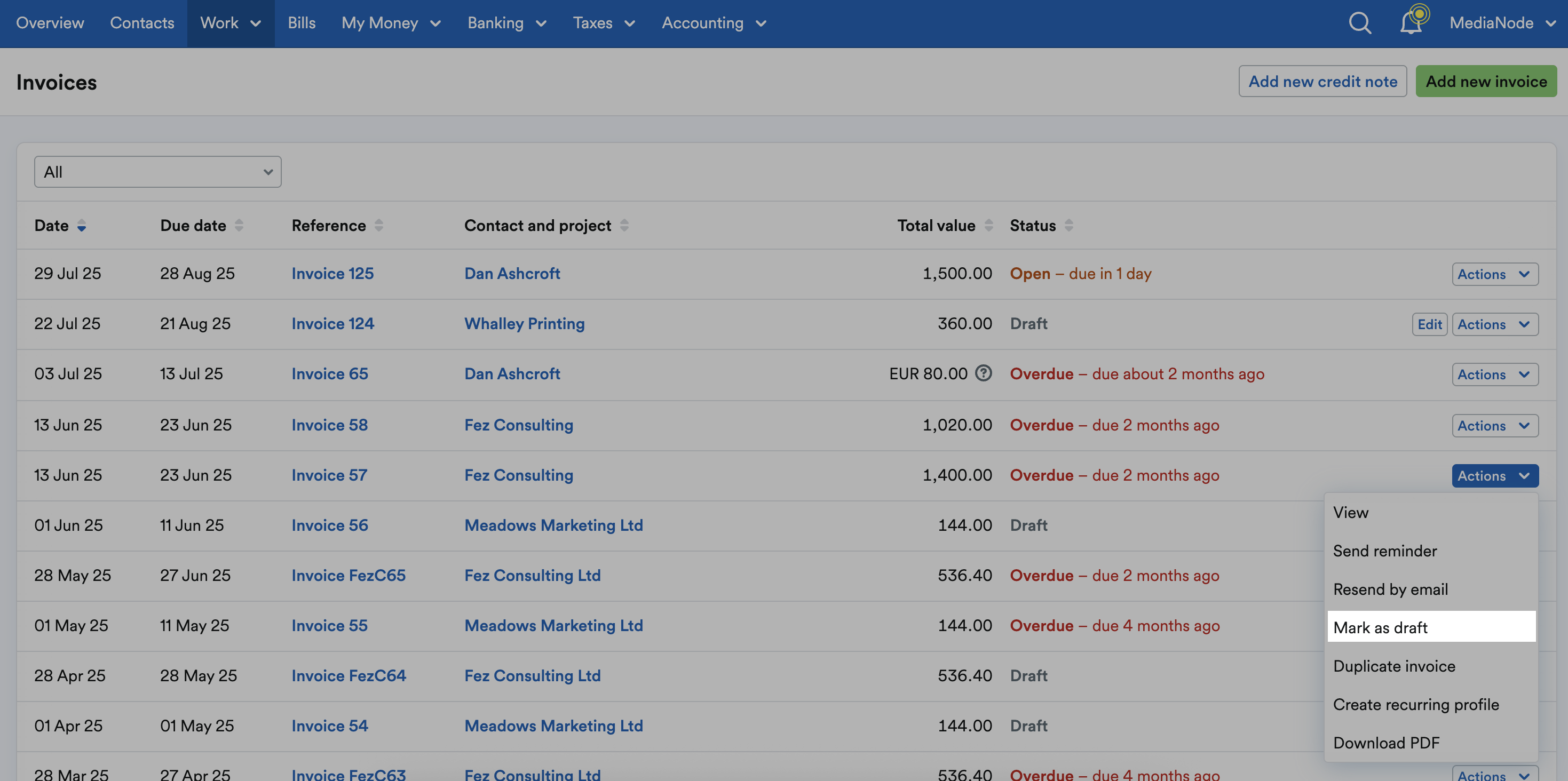Open Meadows Marketing Ltd on Invoice 54
Screen dimensions: 1568x781
click(x=553, y=726)
